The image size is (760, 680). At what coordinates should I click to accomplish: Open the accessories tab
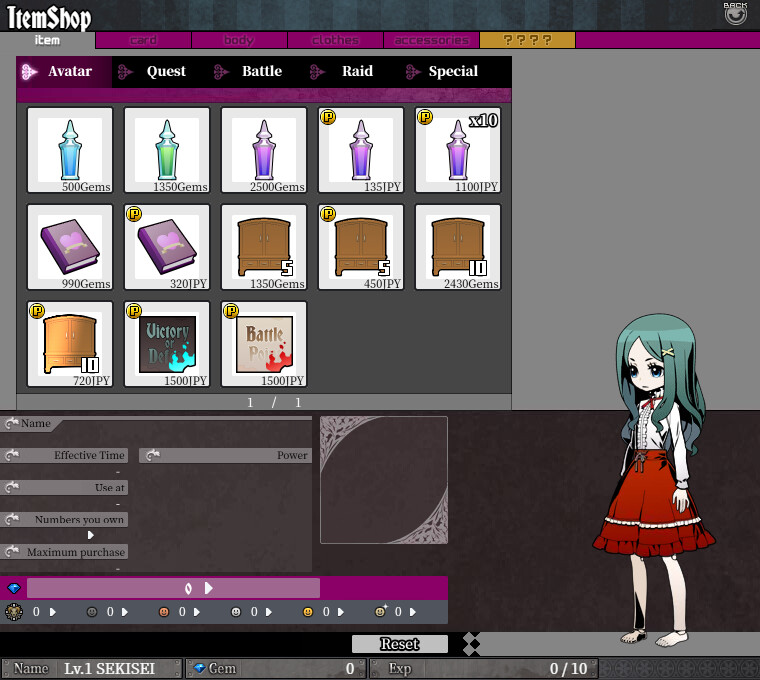pyautogui.click(x=431, y=40)
